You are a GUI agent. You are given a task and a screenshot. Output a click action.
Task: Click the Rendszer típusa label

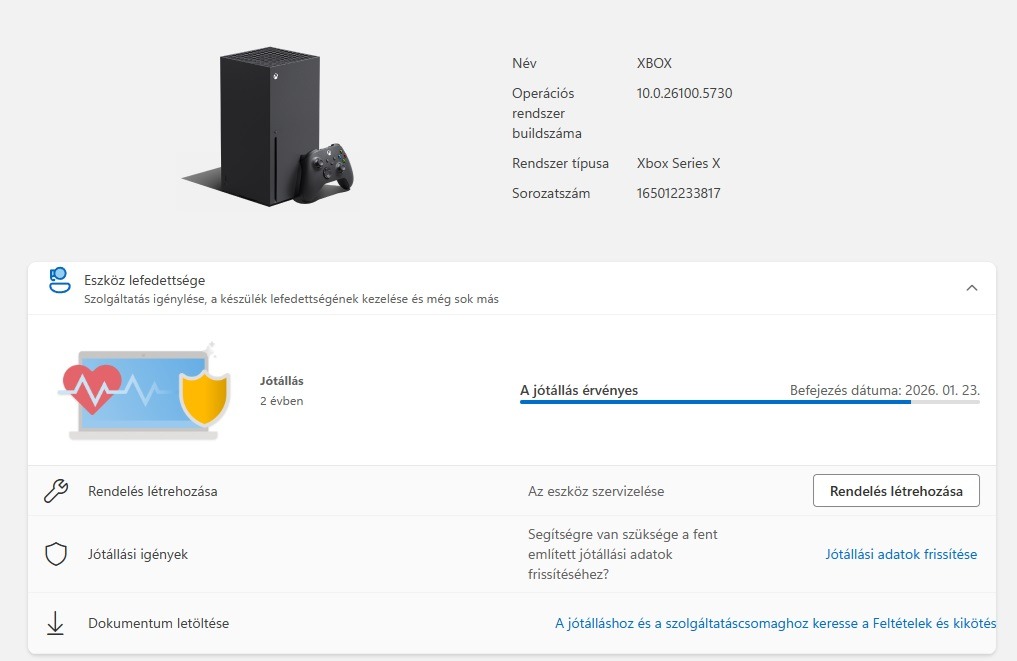(560, 163)
